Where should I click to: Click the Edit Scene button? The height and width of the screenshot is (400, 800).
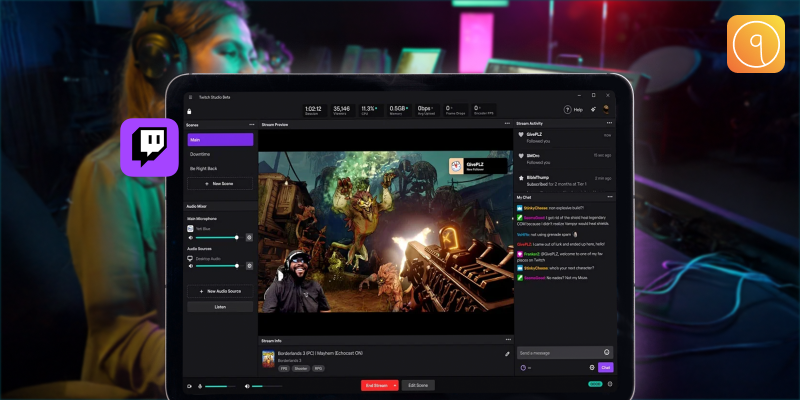coord(418,386)
